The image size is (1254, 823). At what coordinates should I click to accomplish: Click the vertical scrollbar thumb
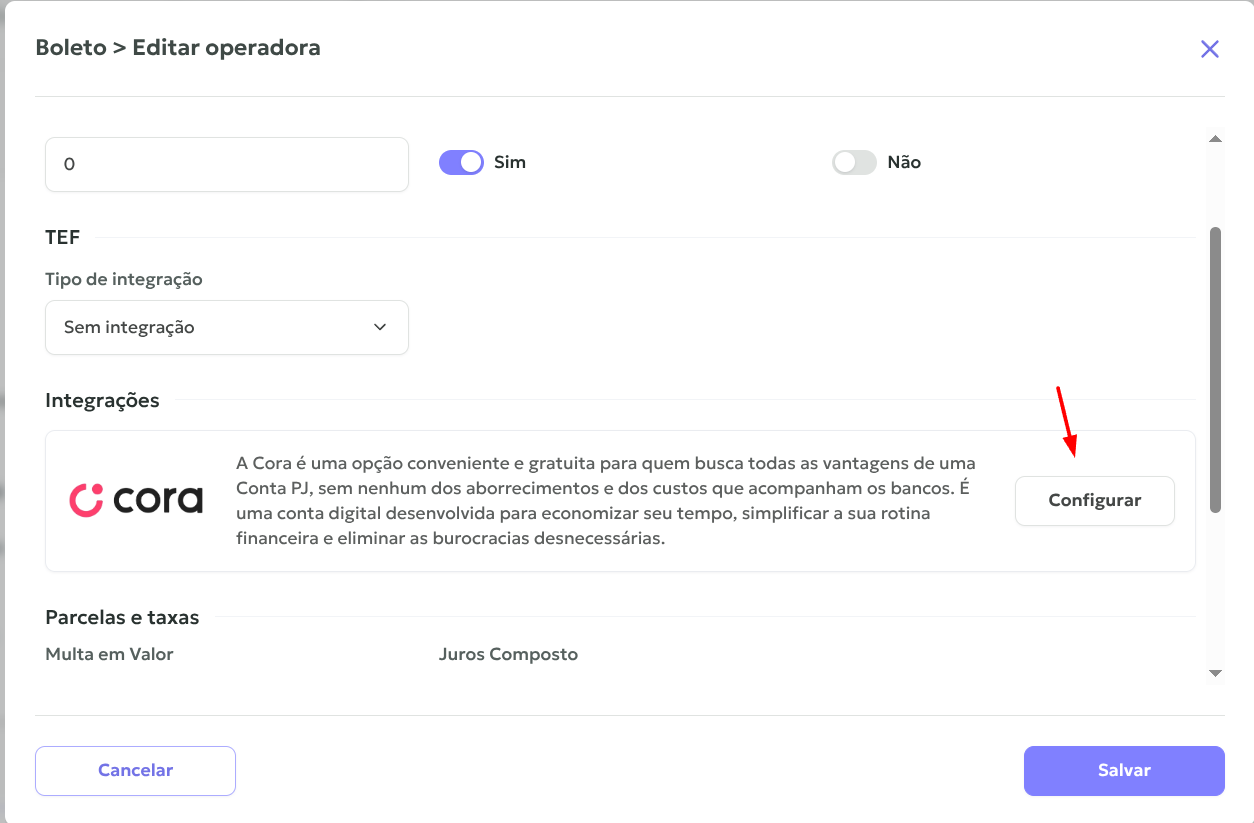click(x=1216, y=370)
